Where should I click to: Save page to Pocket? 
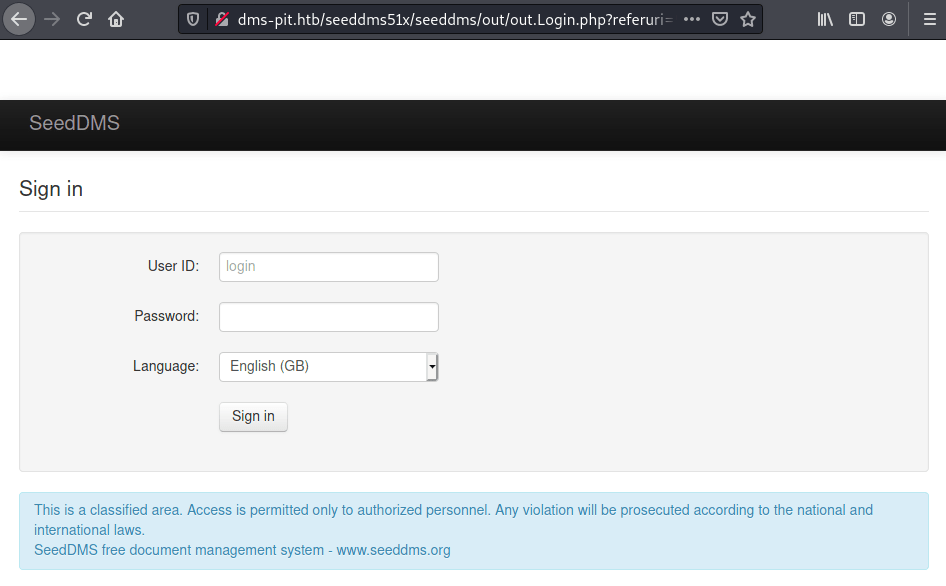[x=720, y=19]
